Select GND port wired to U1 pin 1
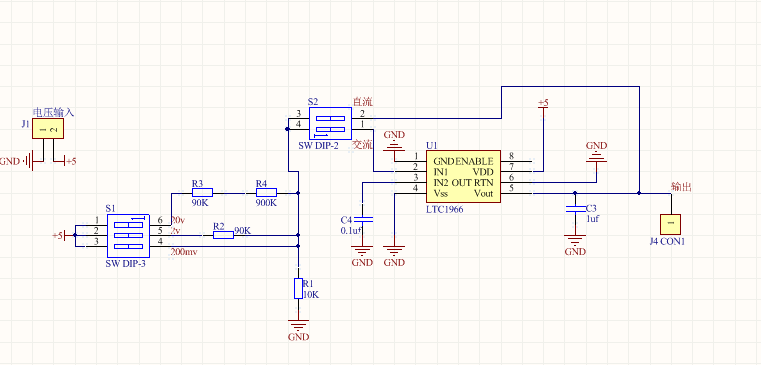 click(x=394, y=140)
